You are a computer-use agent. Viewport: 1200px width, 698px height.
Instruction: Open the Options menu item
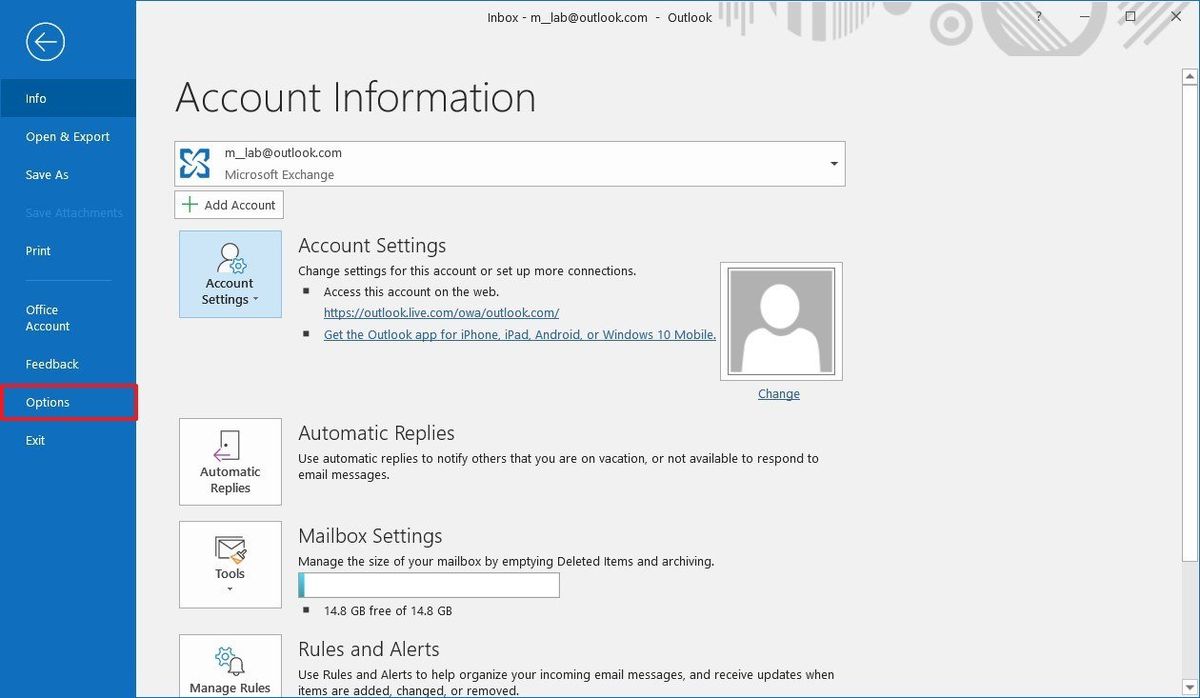tap(47, 401)
